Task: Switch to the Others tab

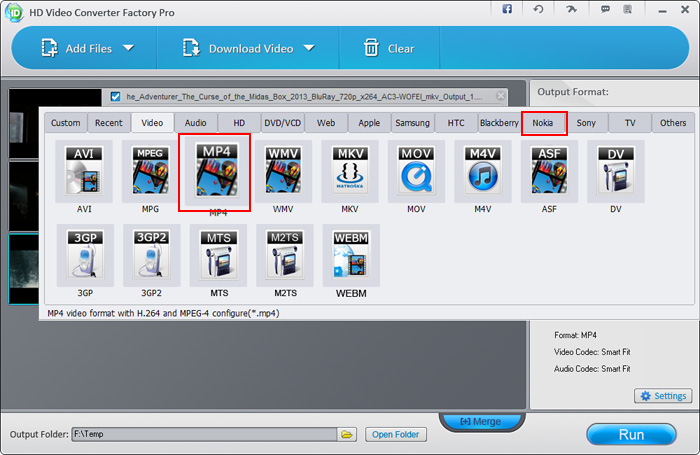Action: click(x=673, y=123)
